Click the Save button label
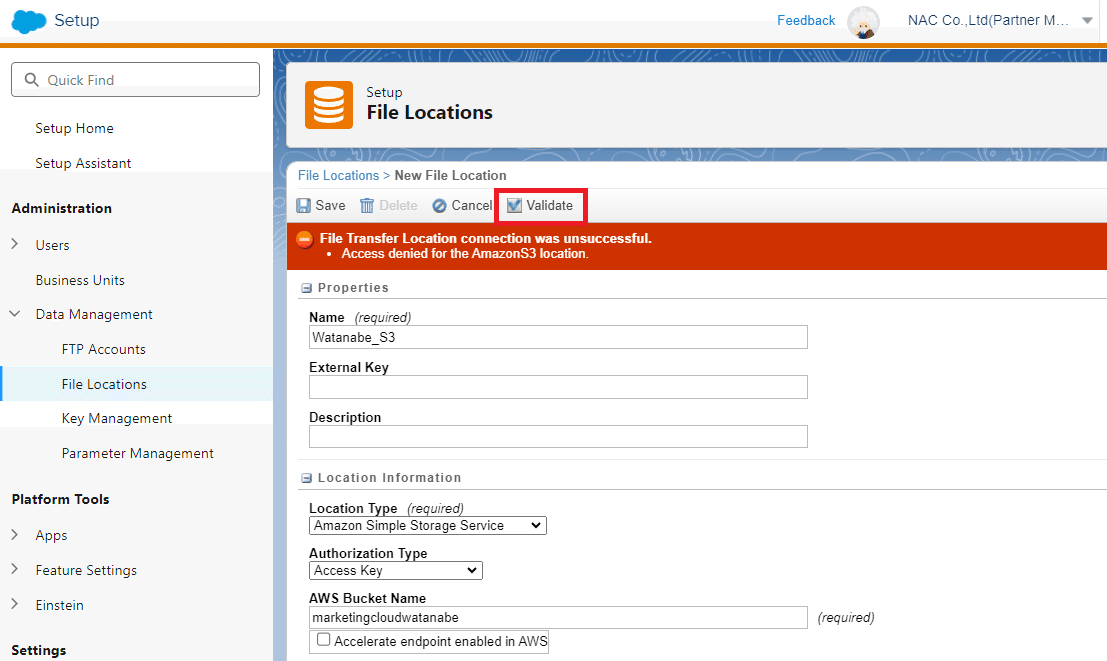The height and width of the screenshot is (661, 1107). 330,206
